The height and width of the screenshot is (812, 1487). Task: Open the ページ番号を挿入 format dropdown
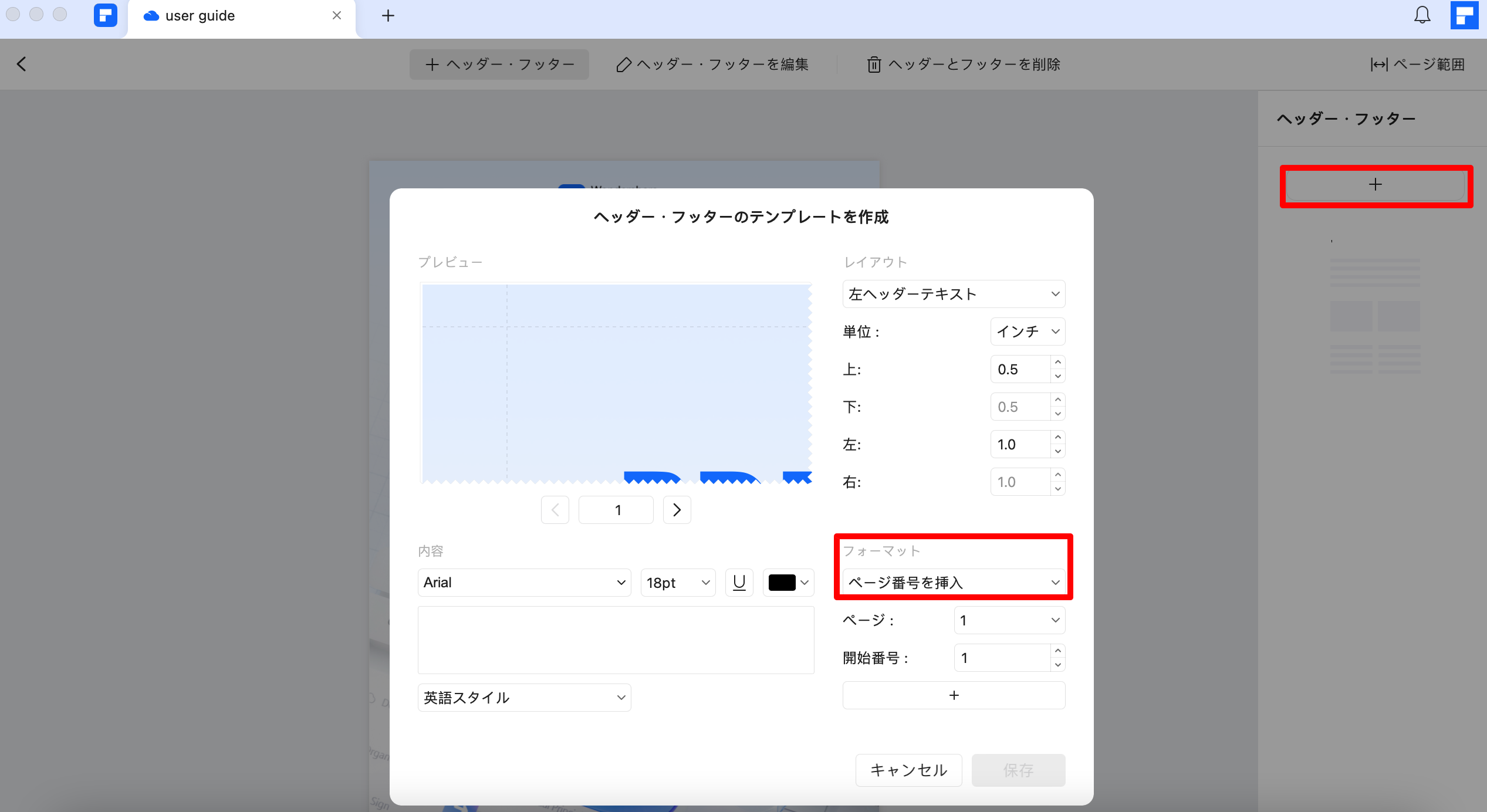(954, 583)
